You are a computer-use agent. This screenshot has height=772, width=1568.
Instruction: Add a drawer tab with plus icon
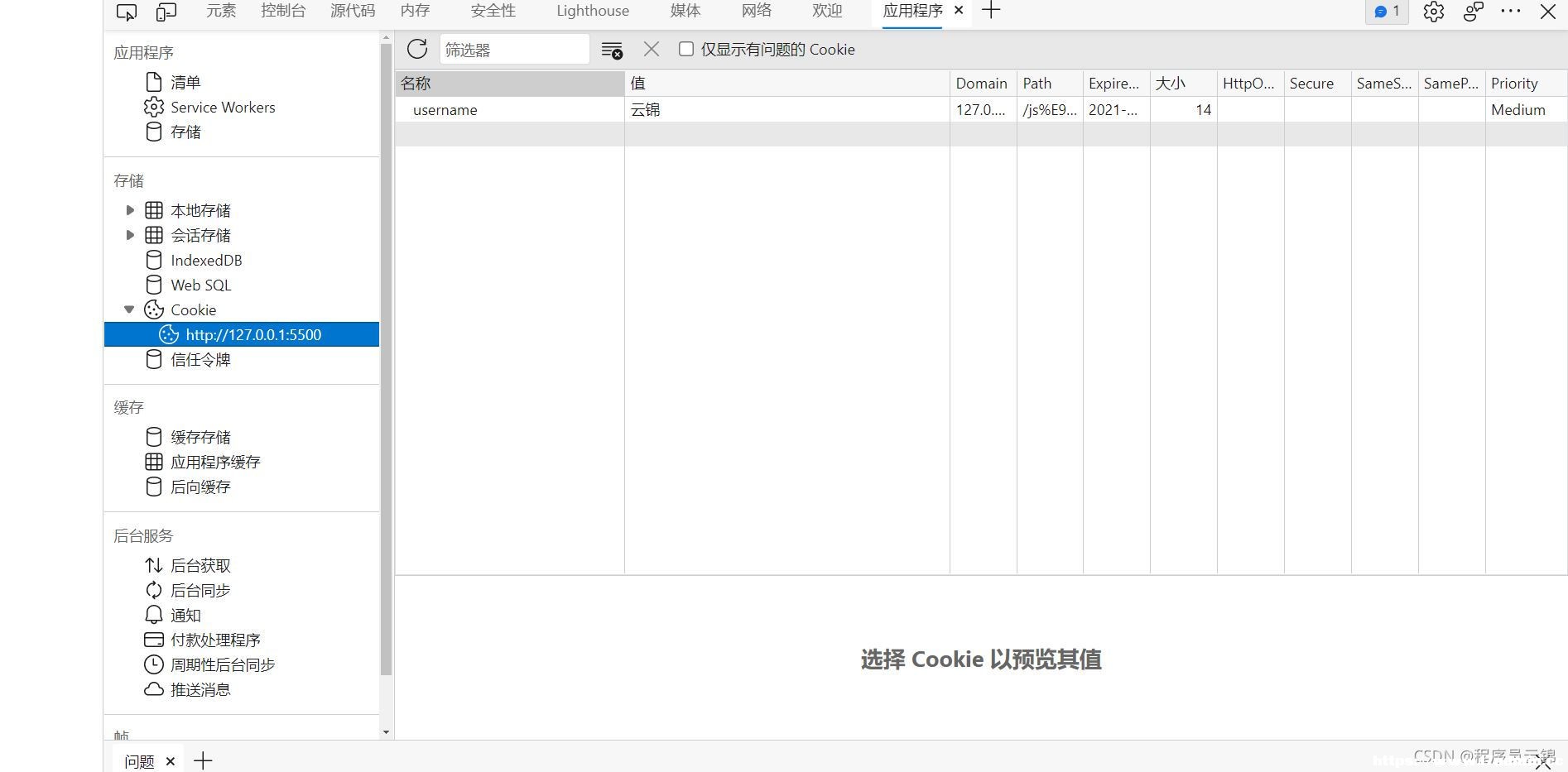tap(203, 760)
